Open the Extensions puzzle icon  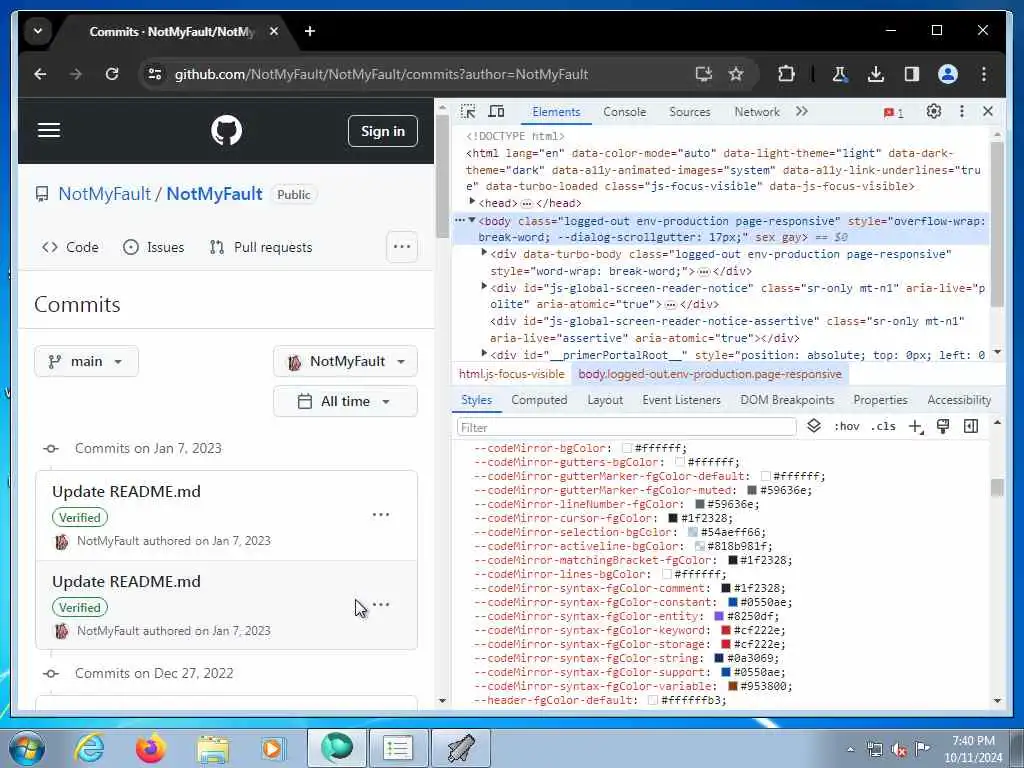786,74
